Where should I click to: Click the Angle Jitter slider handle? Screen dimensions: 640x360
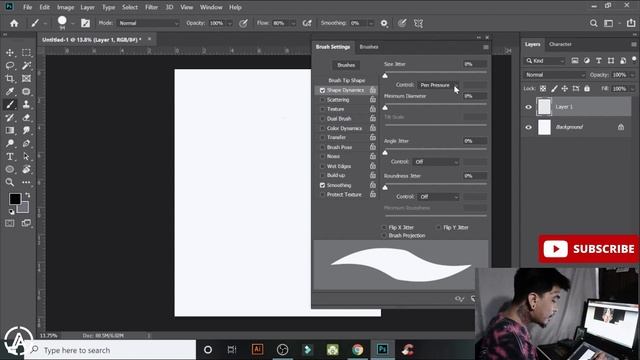[385, 153]
